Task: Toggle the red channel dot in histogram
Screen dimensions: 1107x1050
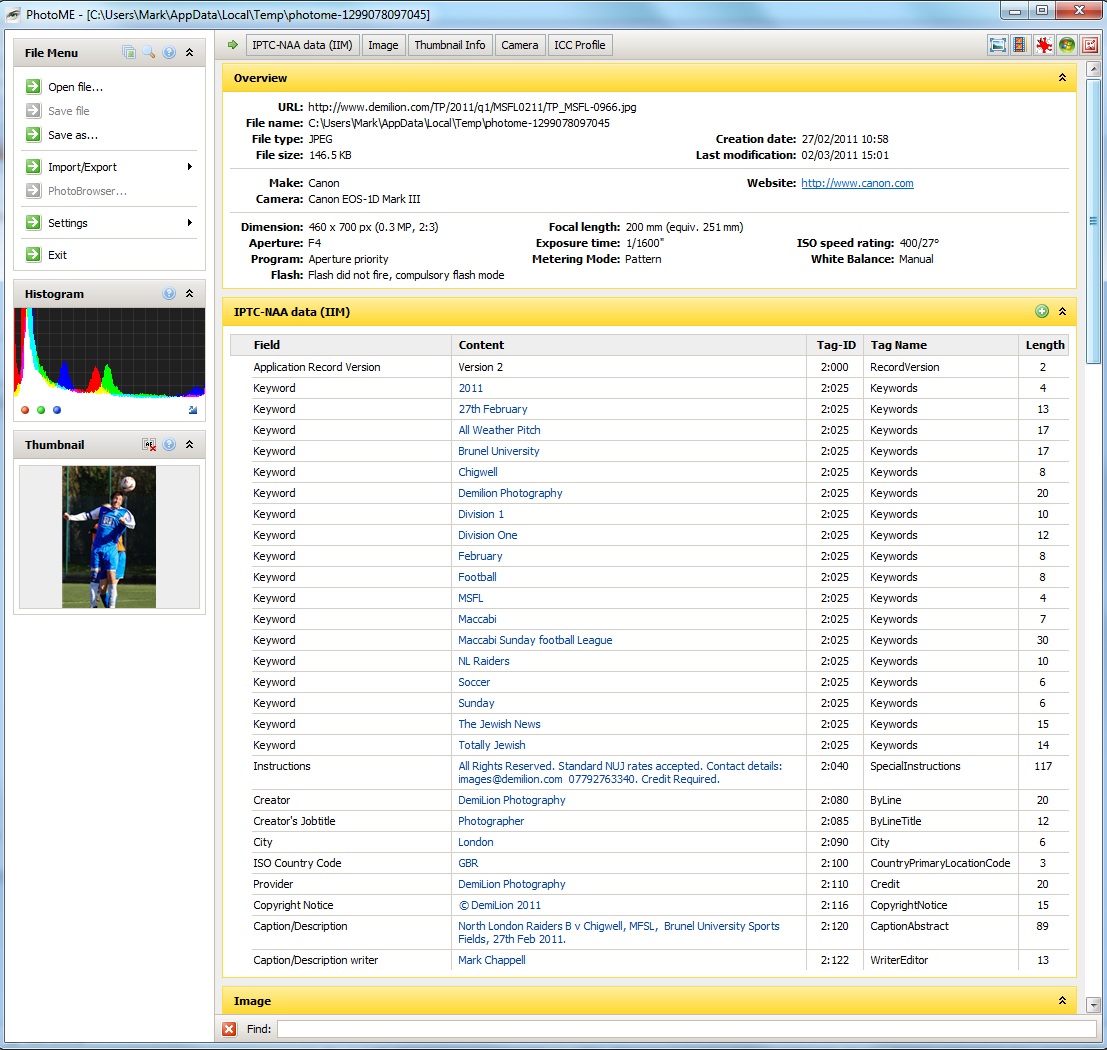Action: pyautogui.click(x=25, y=410)
